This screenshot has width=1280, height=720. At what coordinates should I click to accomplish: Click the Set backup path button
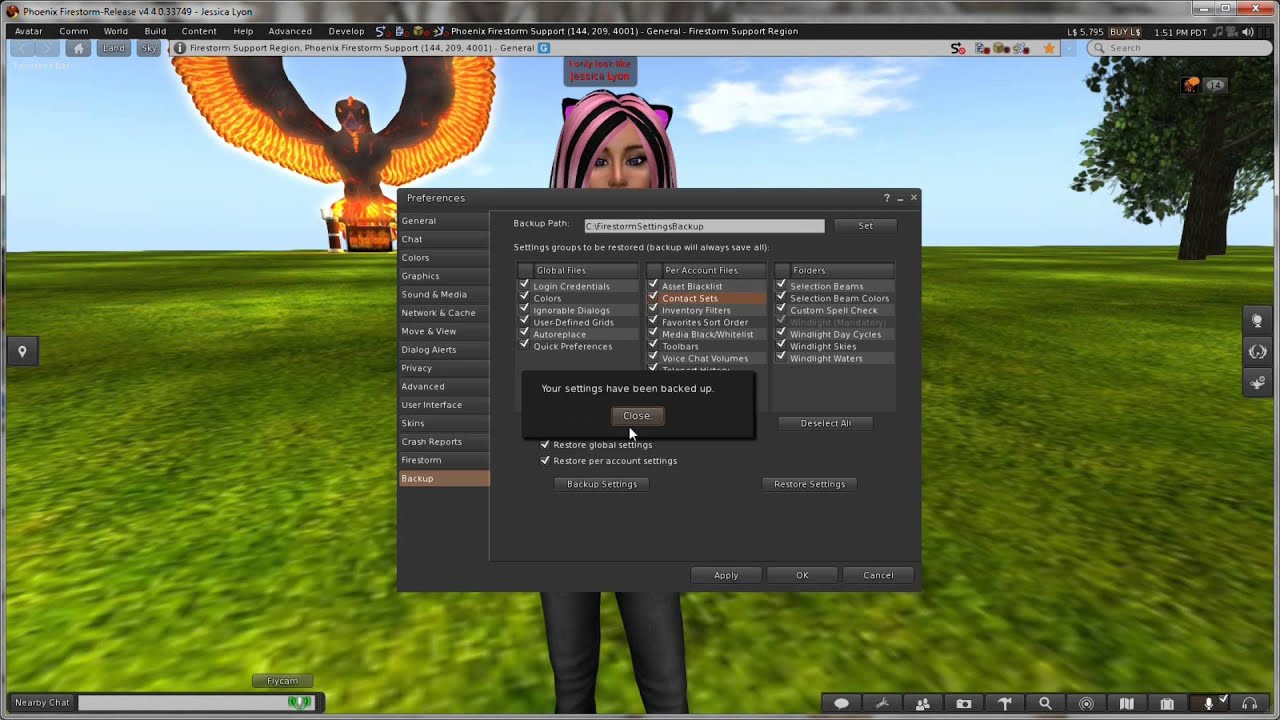(865, 225)
